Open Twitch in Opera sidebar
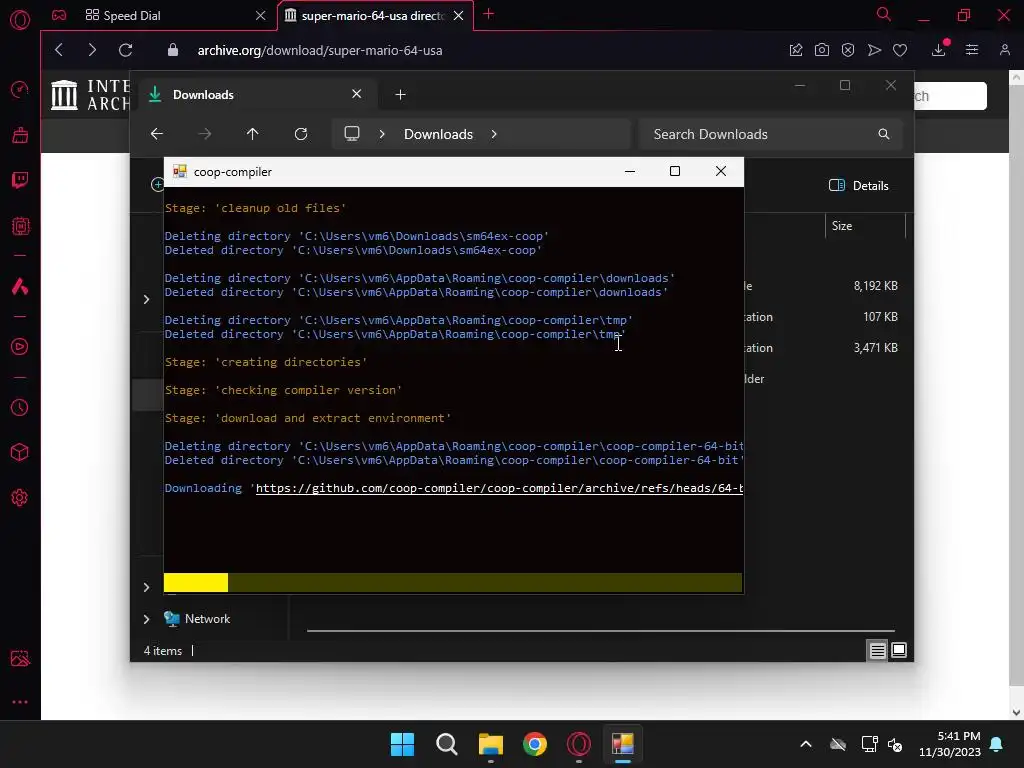This screenshot has width=1024, height=768. (20, 180)
